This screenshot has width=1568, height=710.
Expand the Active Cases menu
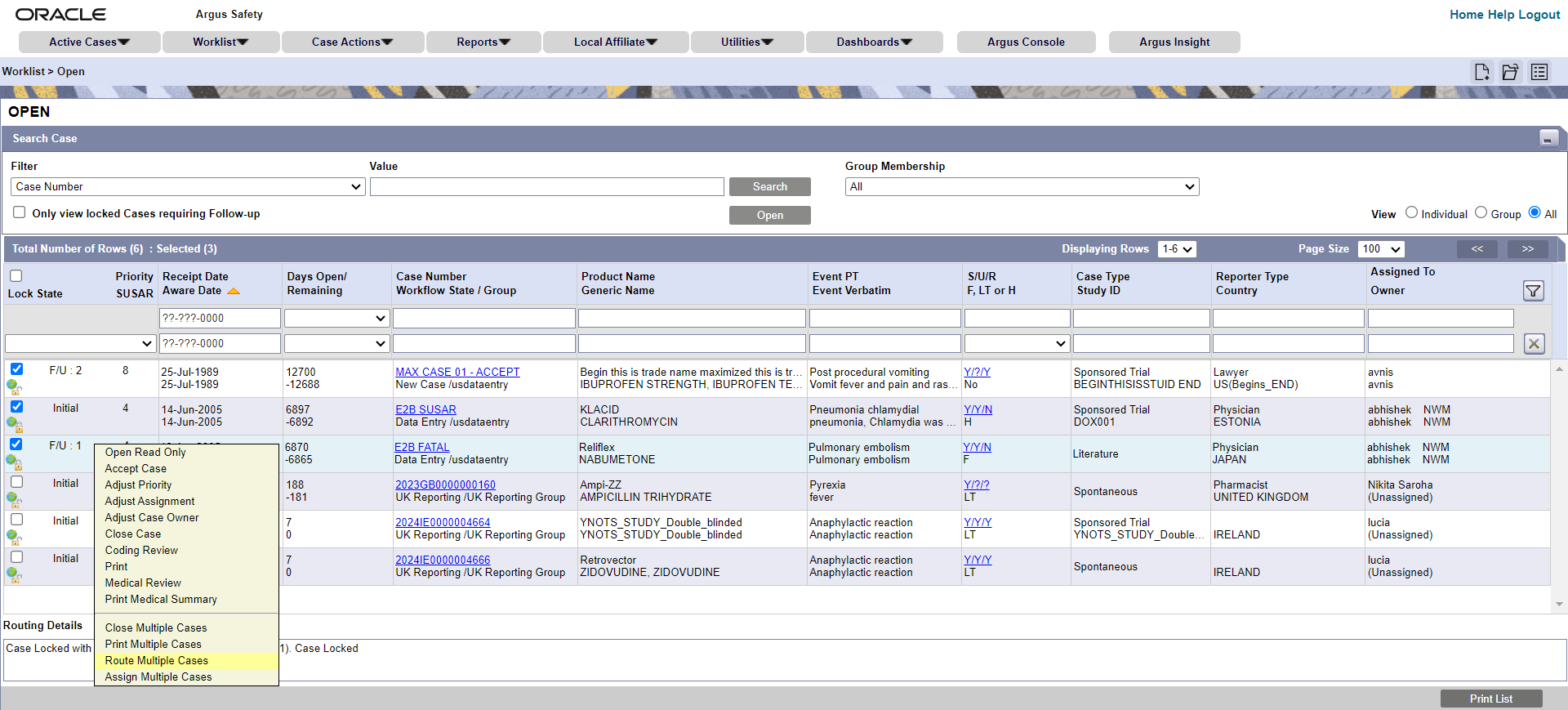pyautogui.click(x=89, y=42)
